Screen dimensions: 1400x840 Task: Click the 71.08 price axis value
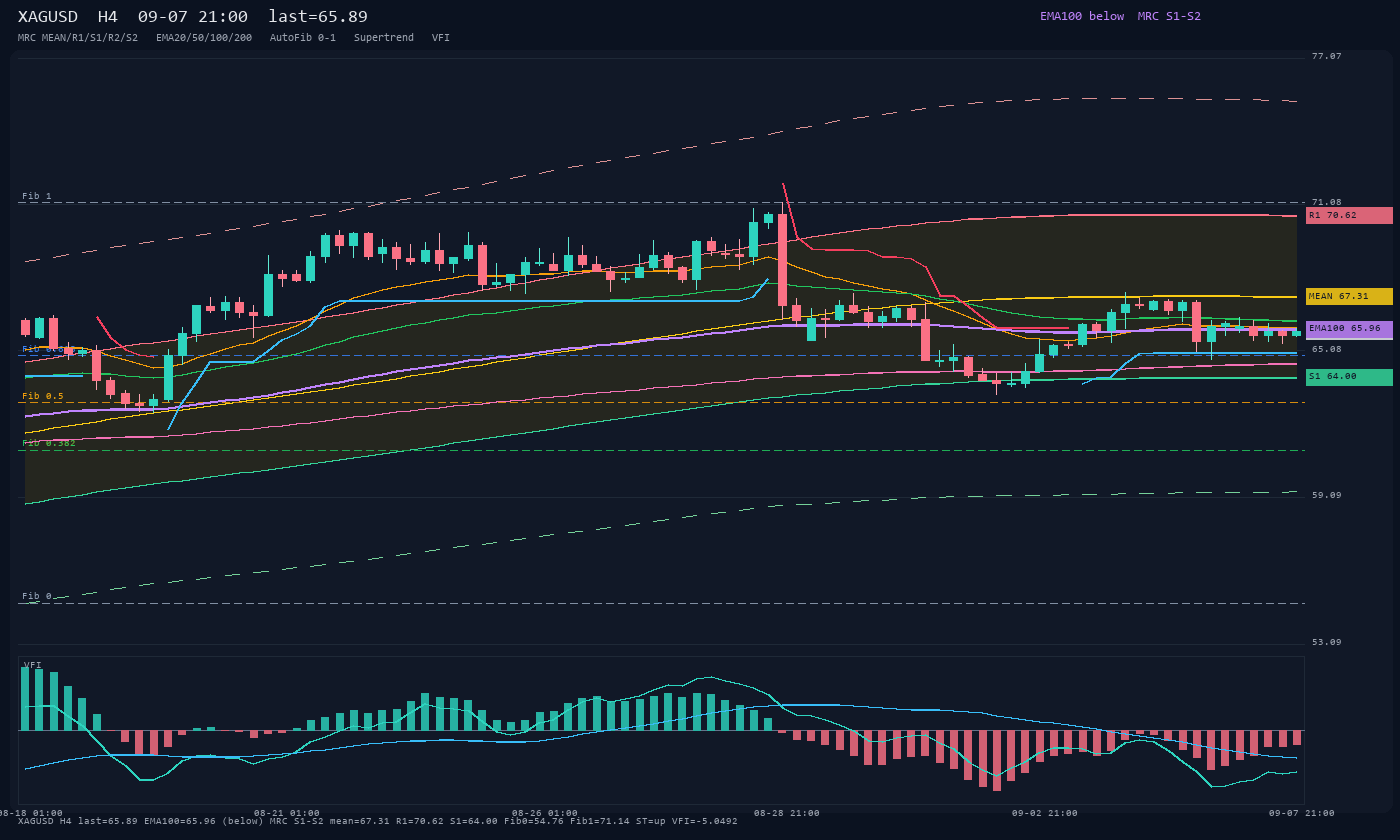tap(1327, 202)
